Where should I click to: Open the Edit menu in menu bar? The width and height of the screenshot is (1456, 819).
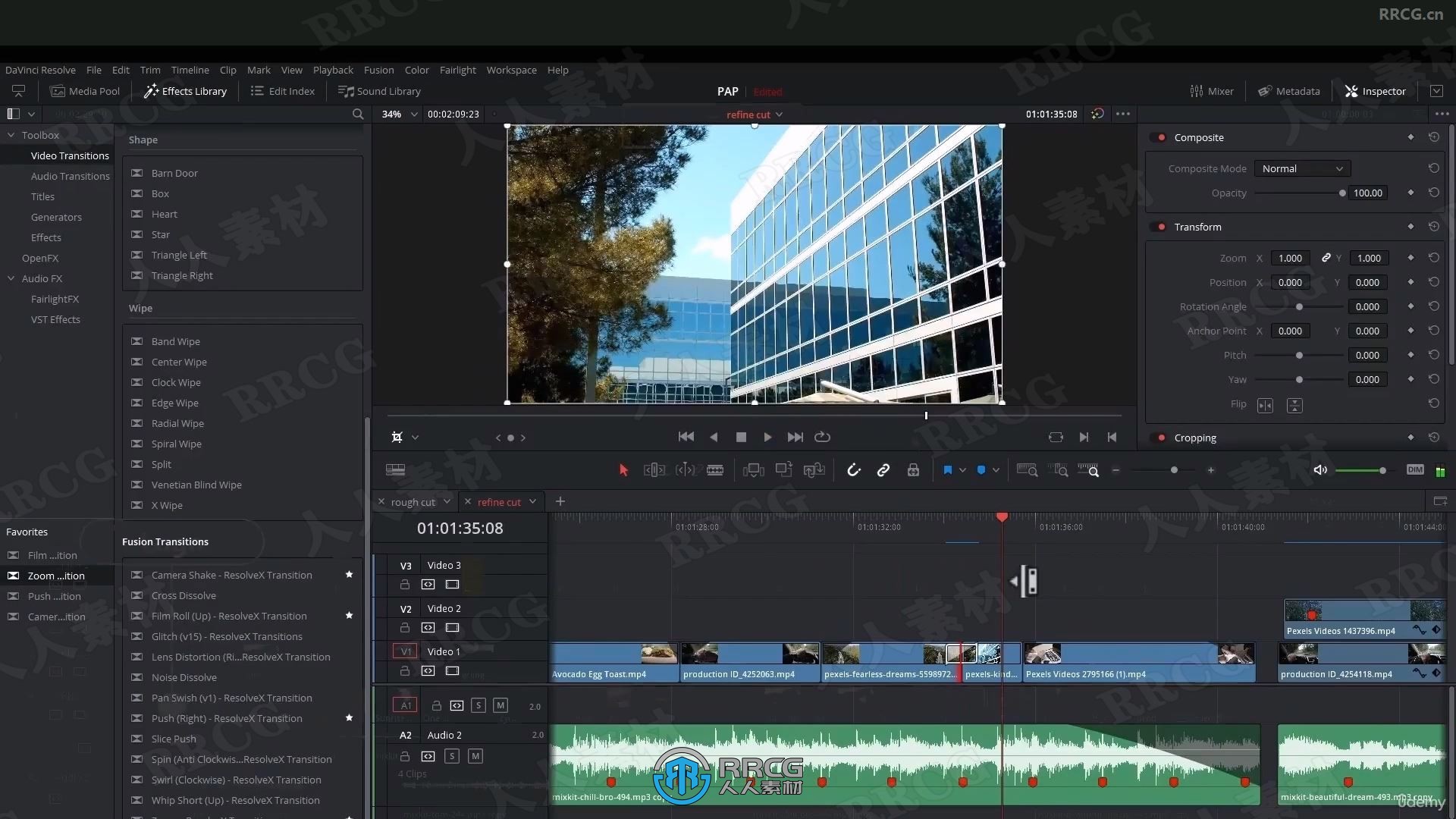tap(120, 69)
